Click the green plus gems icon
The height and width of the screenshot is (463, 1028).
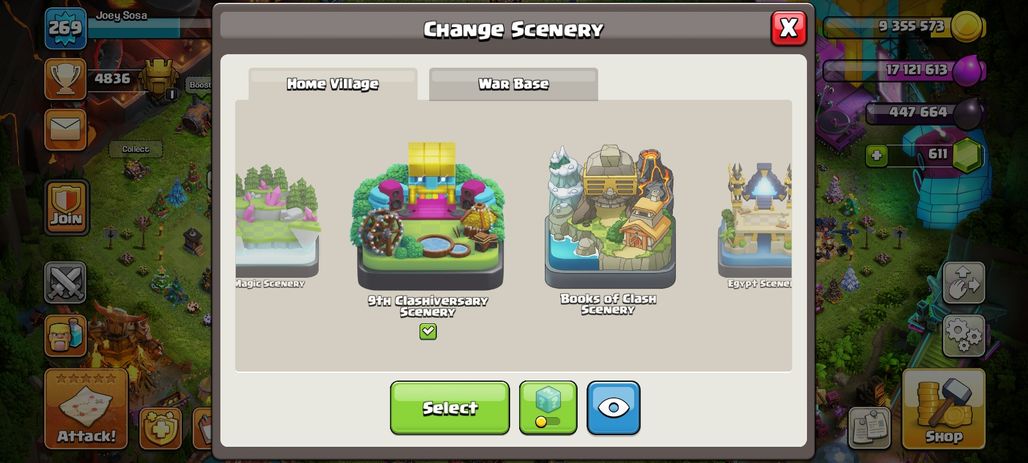[877, 157]
